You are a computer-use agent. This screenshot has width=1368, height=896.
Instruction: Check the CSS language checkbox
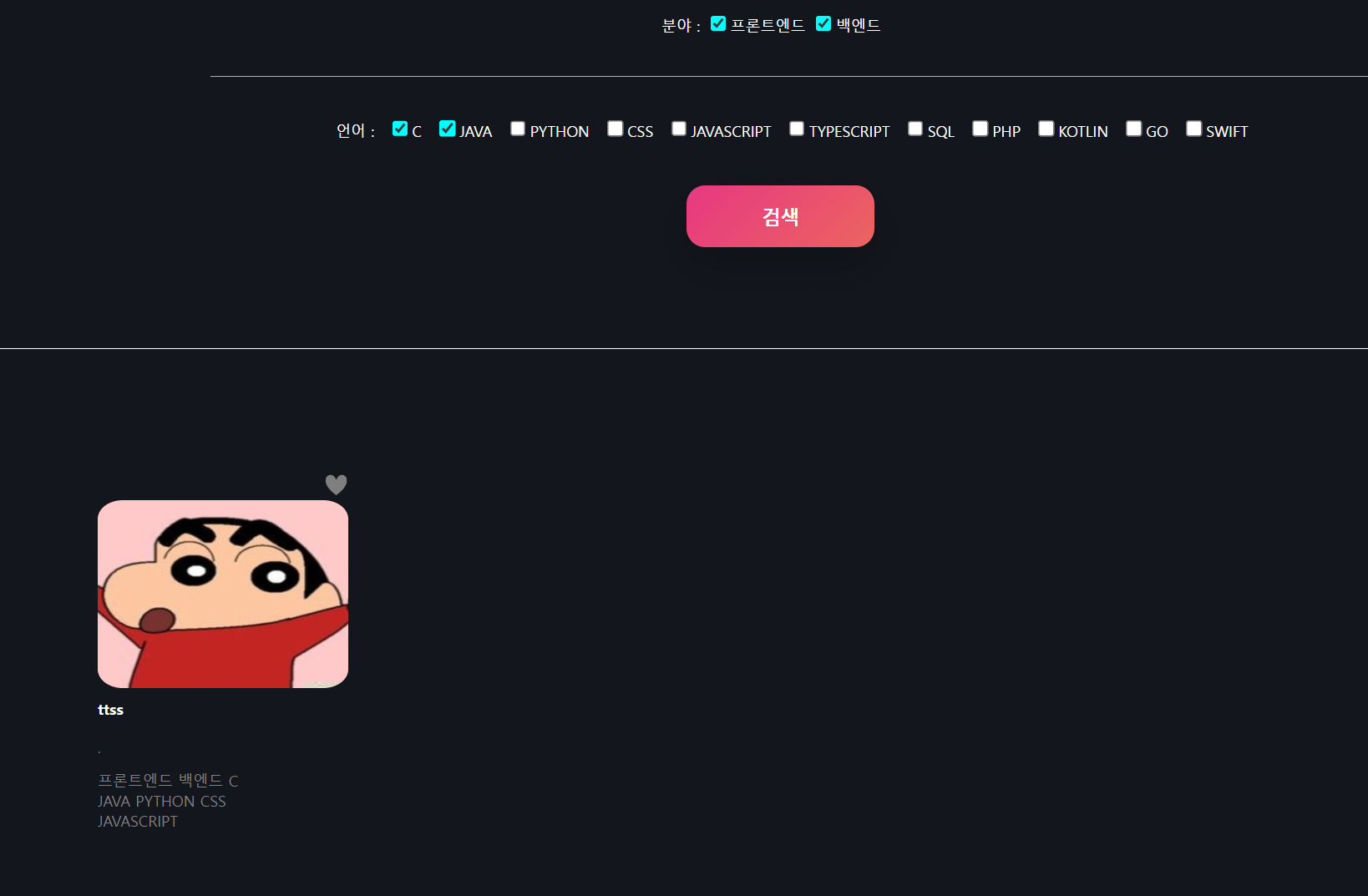point(616,129)
